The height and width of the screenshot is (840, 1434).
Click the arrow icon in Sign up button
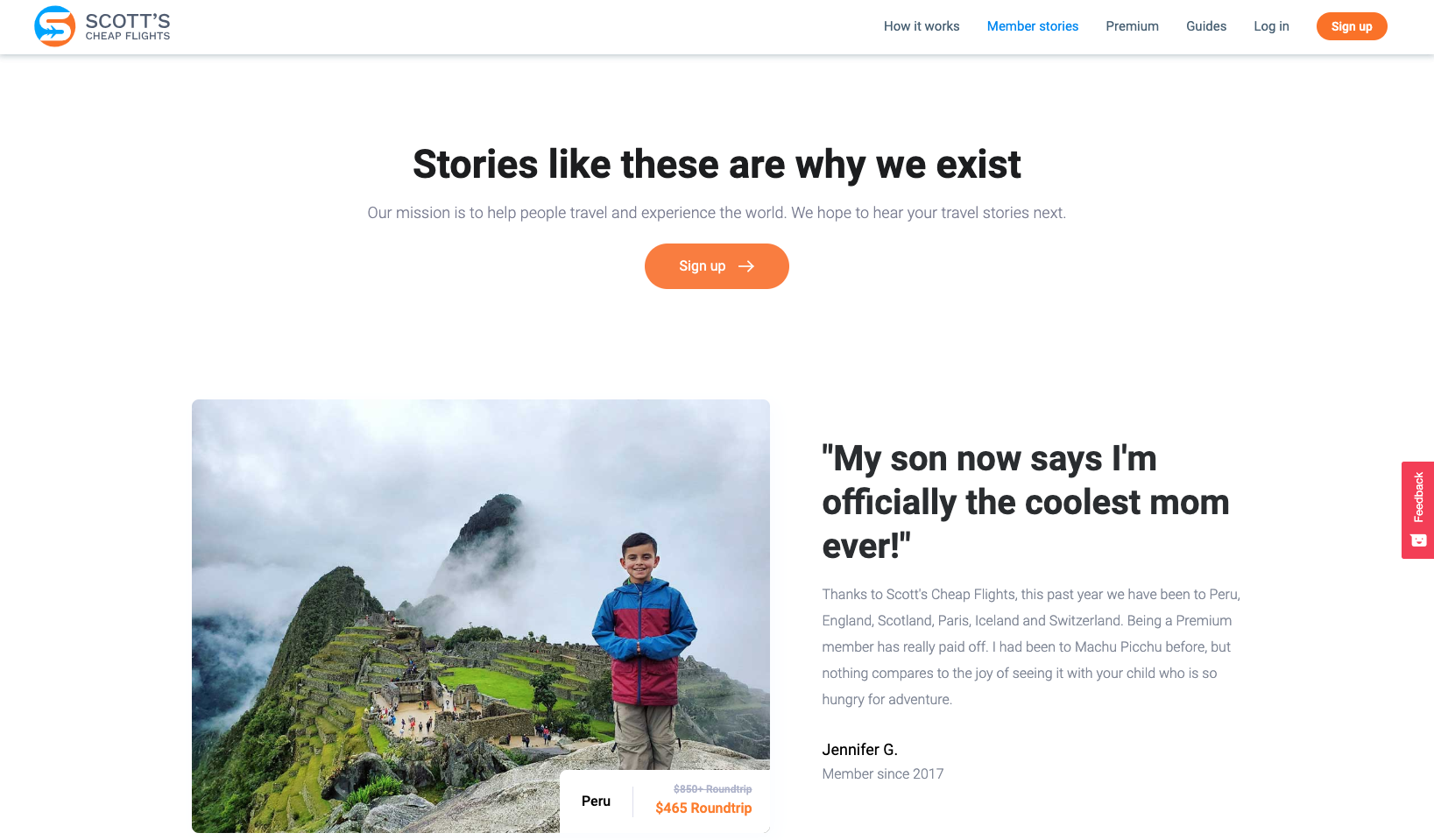pos(746,266)
